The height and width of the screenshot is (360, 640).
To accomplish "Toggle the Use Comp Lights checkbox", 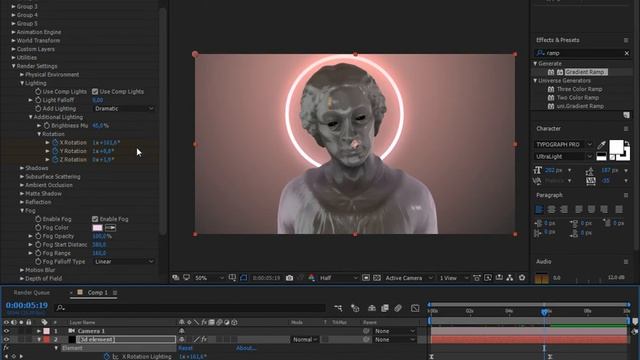I will tap(95, 92).
